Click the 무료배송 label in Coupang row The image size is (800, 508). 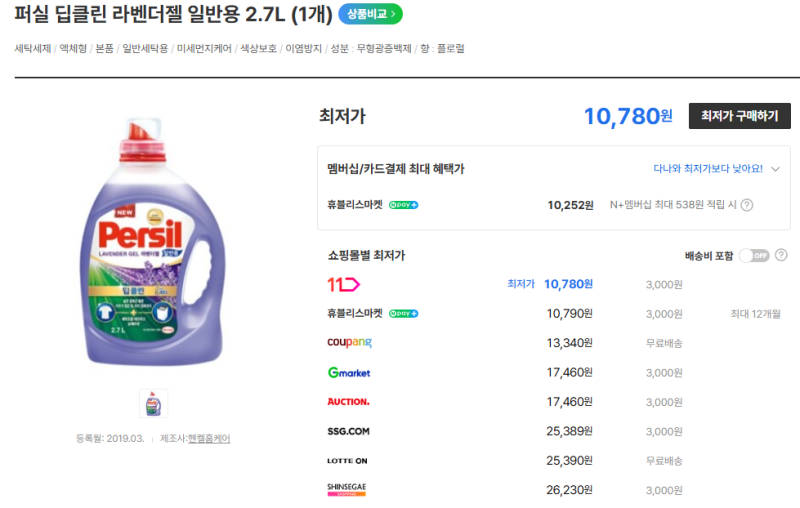[x=664, y=344]
